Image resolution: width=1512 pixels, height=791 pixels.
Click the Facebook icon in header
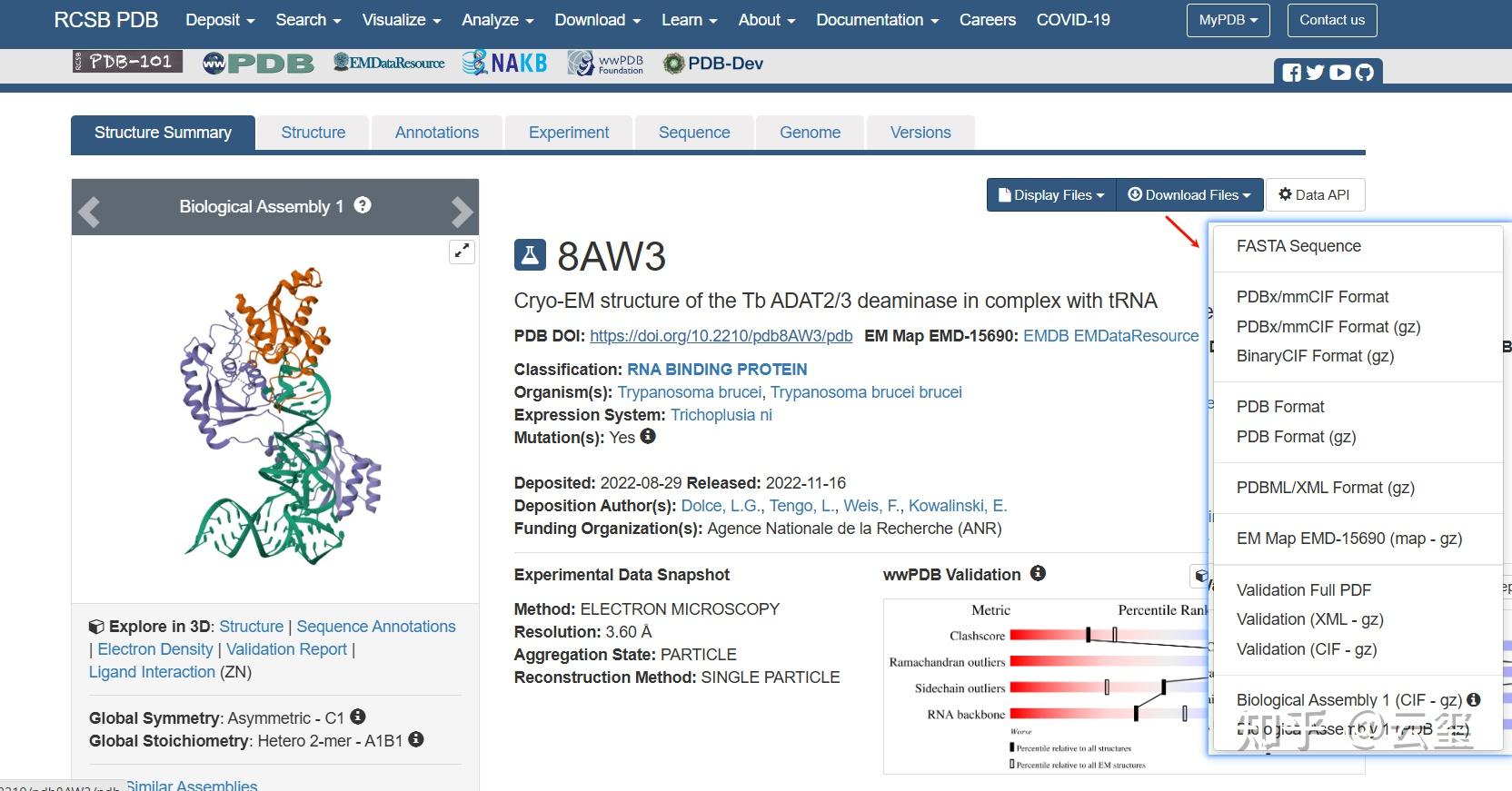(x=1291, y=73)
